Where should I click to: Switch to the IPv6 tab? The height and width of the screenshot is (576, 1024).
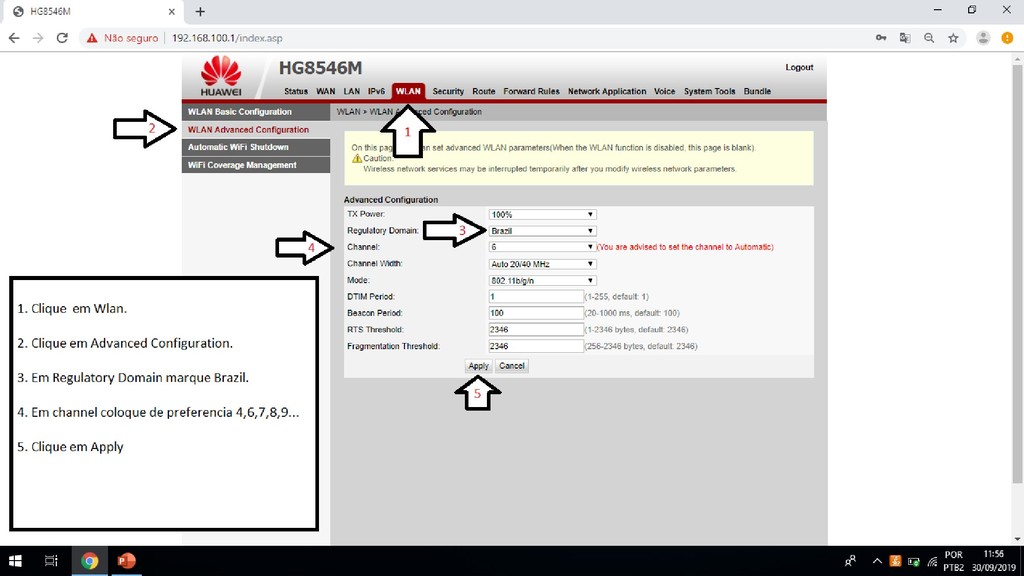376,91
